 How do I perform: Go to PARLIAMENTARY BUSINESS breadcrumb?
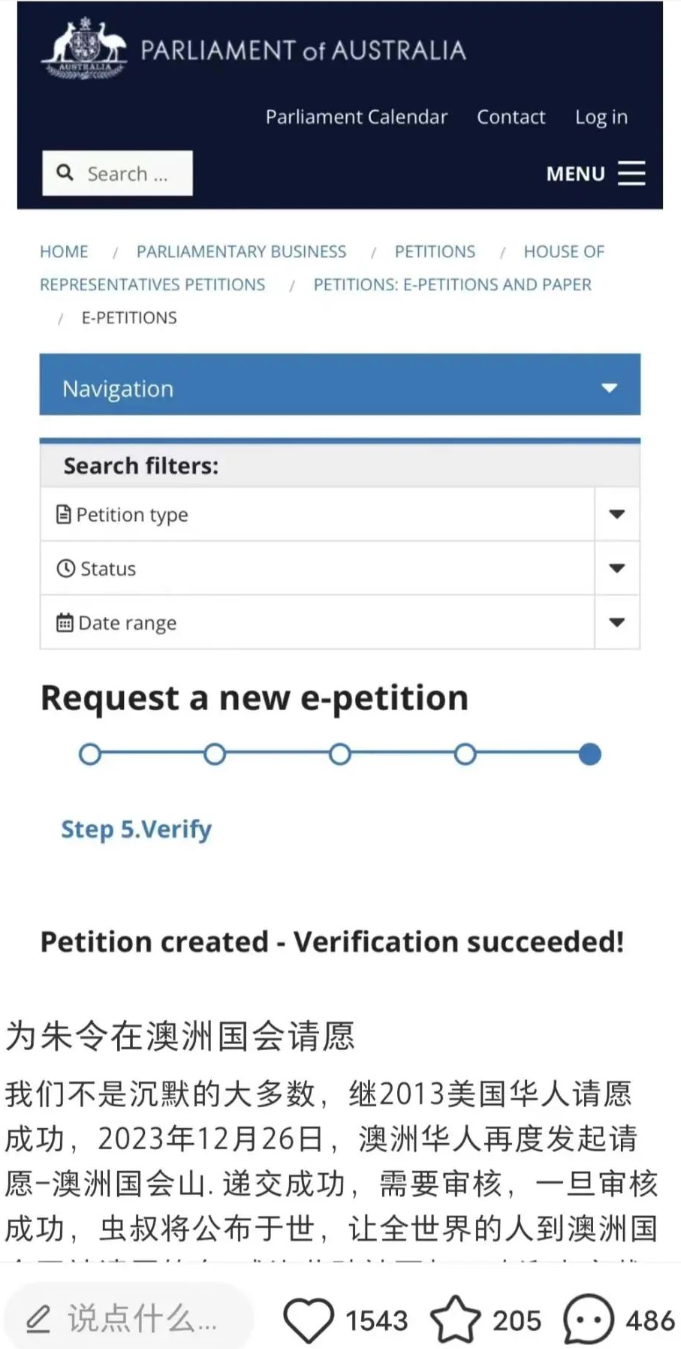pyautogui.click(x=241, y=252)
